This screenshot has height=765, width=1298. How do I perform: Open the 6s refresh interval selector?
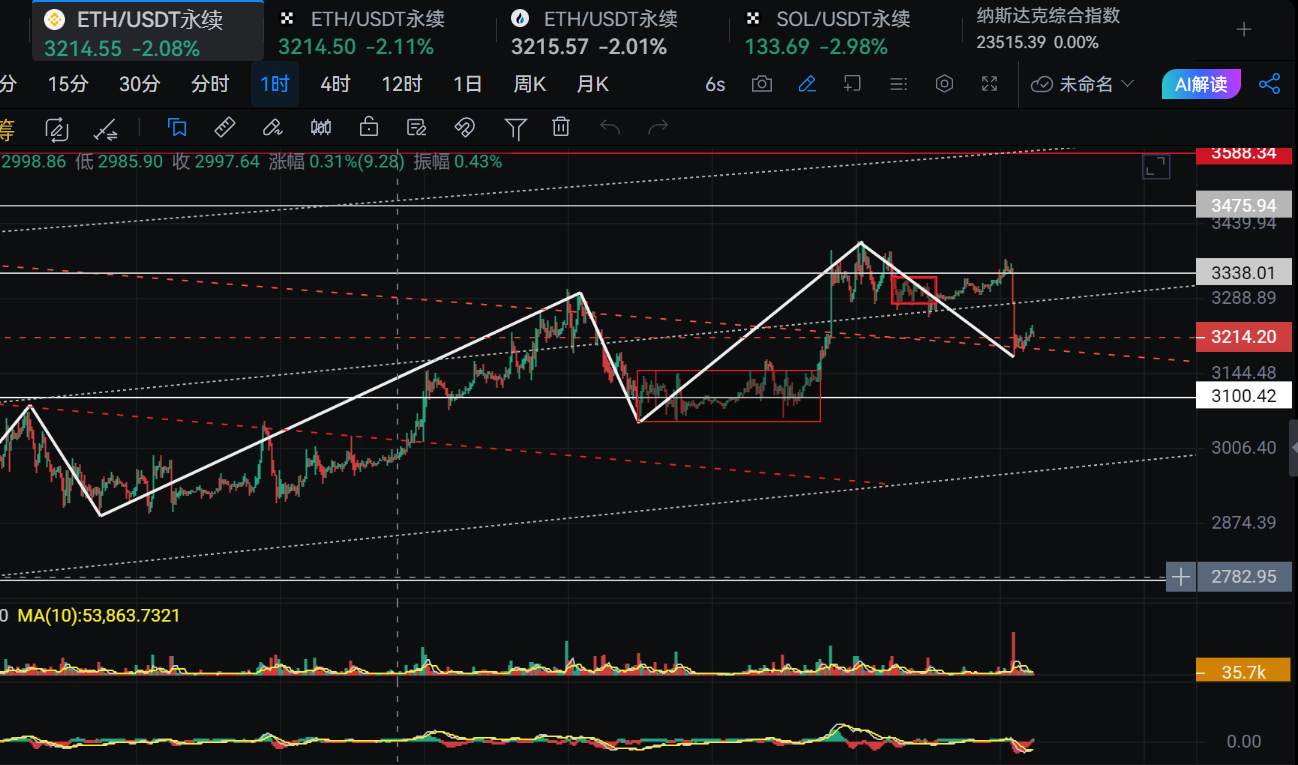[x=715, y=84]
